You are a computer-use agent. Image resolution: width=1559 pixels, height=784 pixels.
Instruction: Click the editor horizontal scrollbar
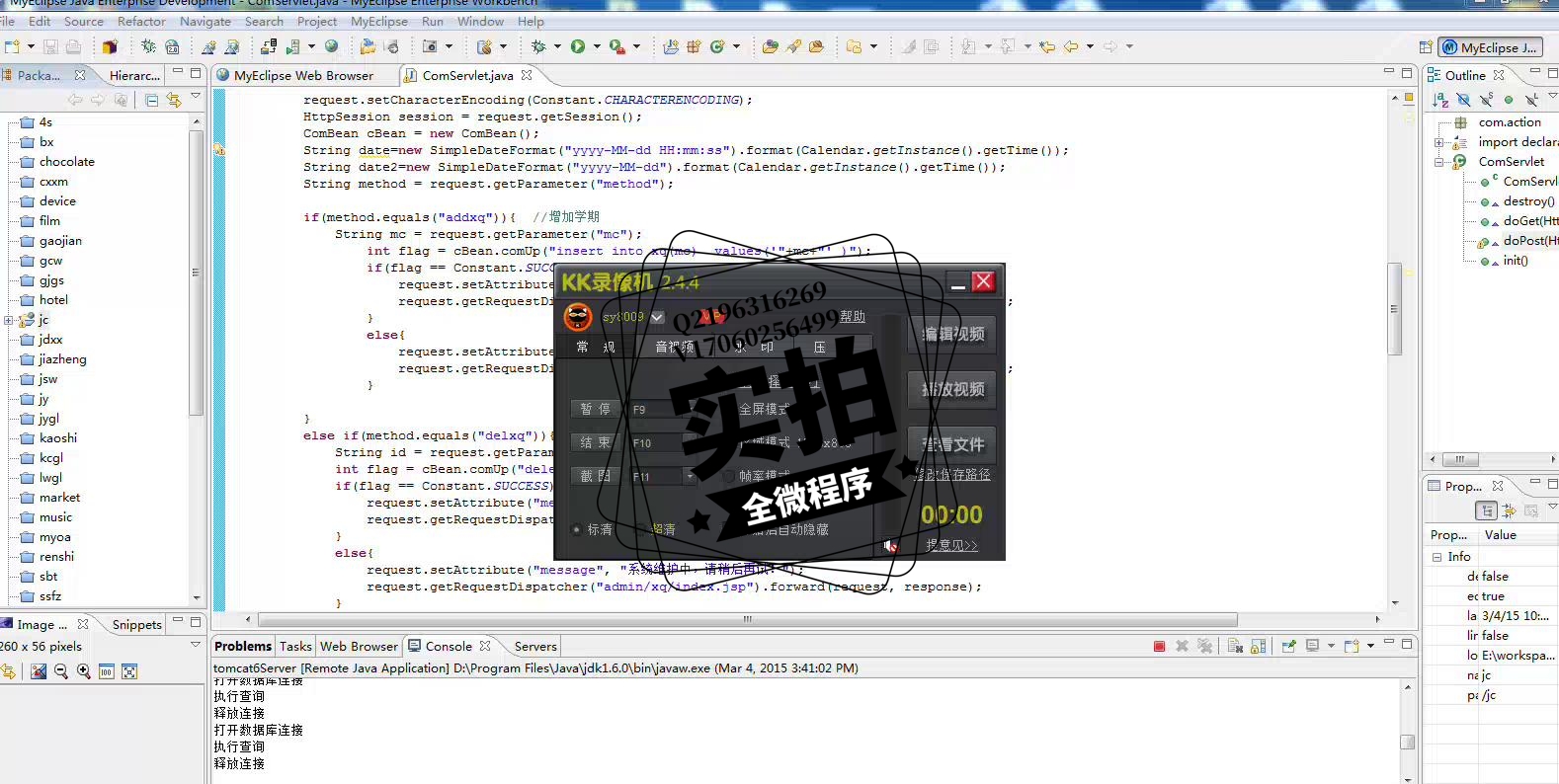(x=748, y=619)
